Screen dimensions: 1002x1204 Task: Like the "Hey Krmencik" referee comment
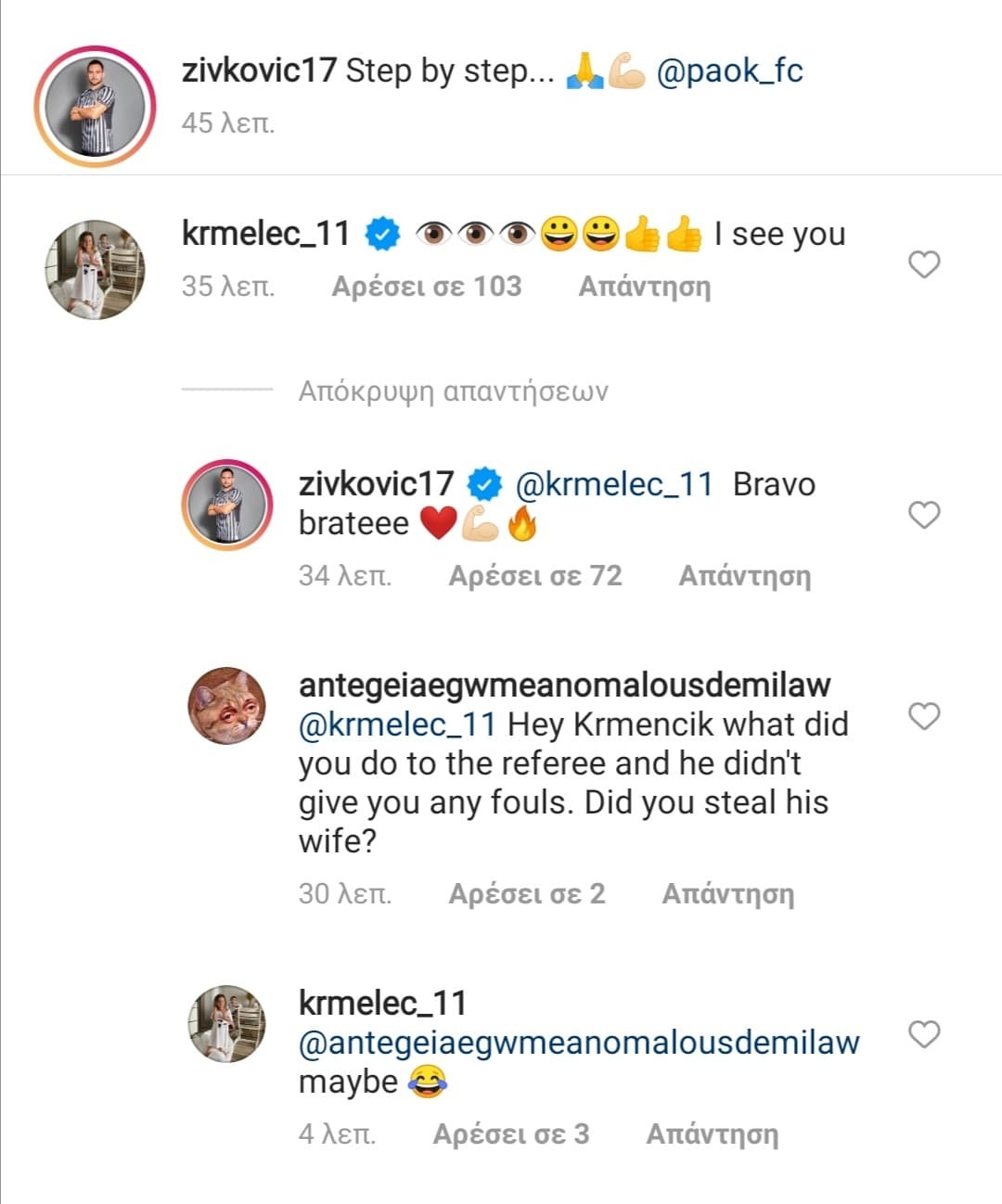click(x=924, y=716)
